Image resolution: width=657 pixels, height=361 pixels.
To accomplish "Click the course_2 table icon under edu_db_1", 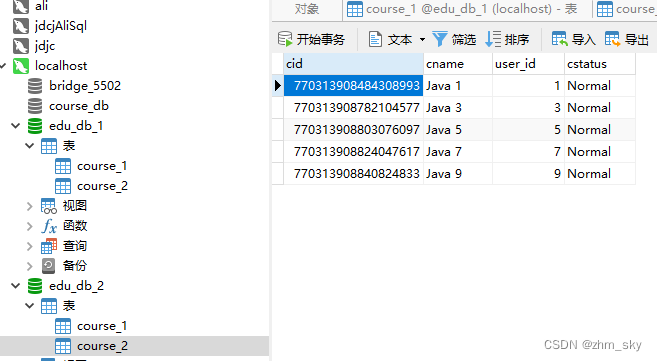I will coord(63,186).
